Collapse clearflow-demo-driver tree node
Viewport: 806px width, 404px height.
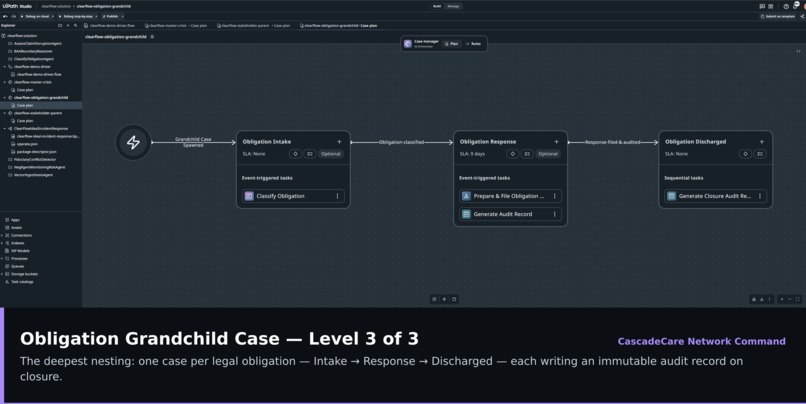(x=5, y=67)
